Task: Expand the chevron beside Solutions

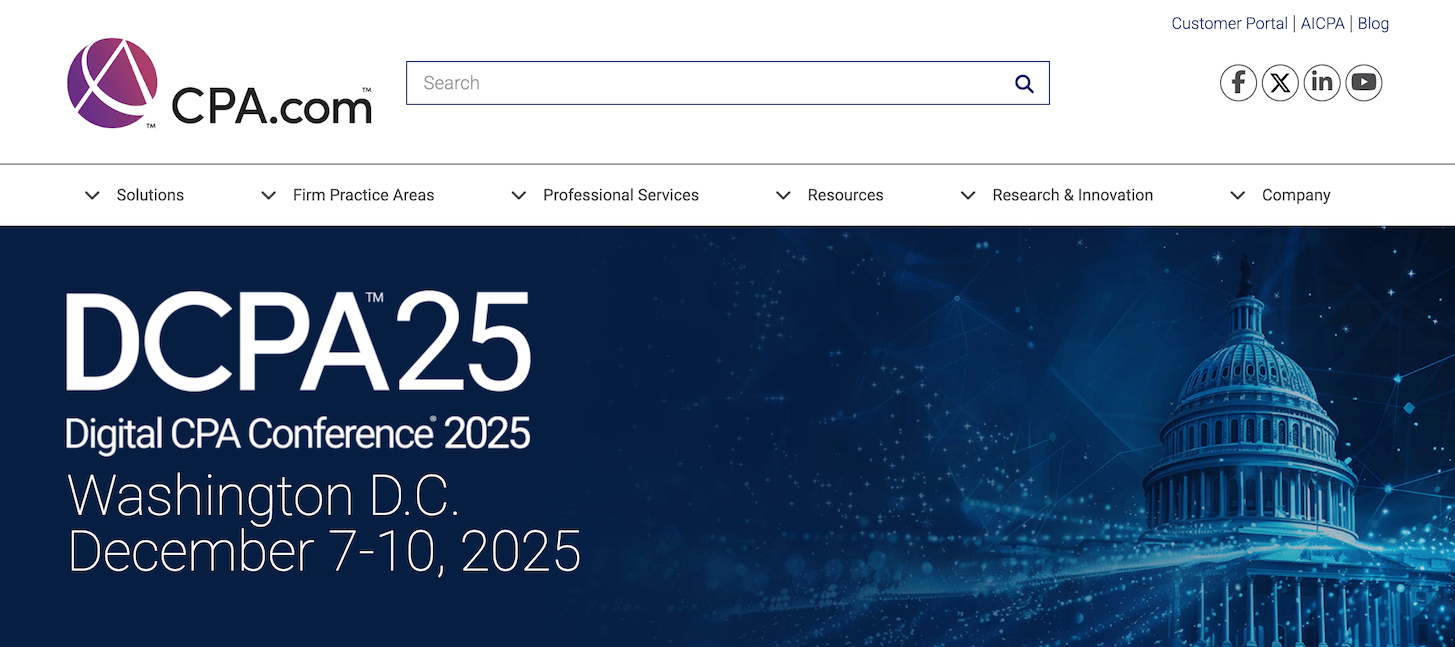Action: tap(92, 195)
